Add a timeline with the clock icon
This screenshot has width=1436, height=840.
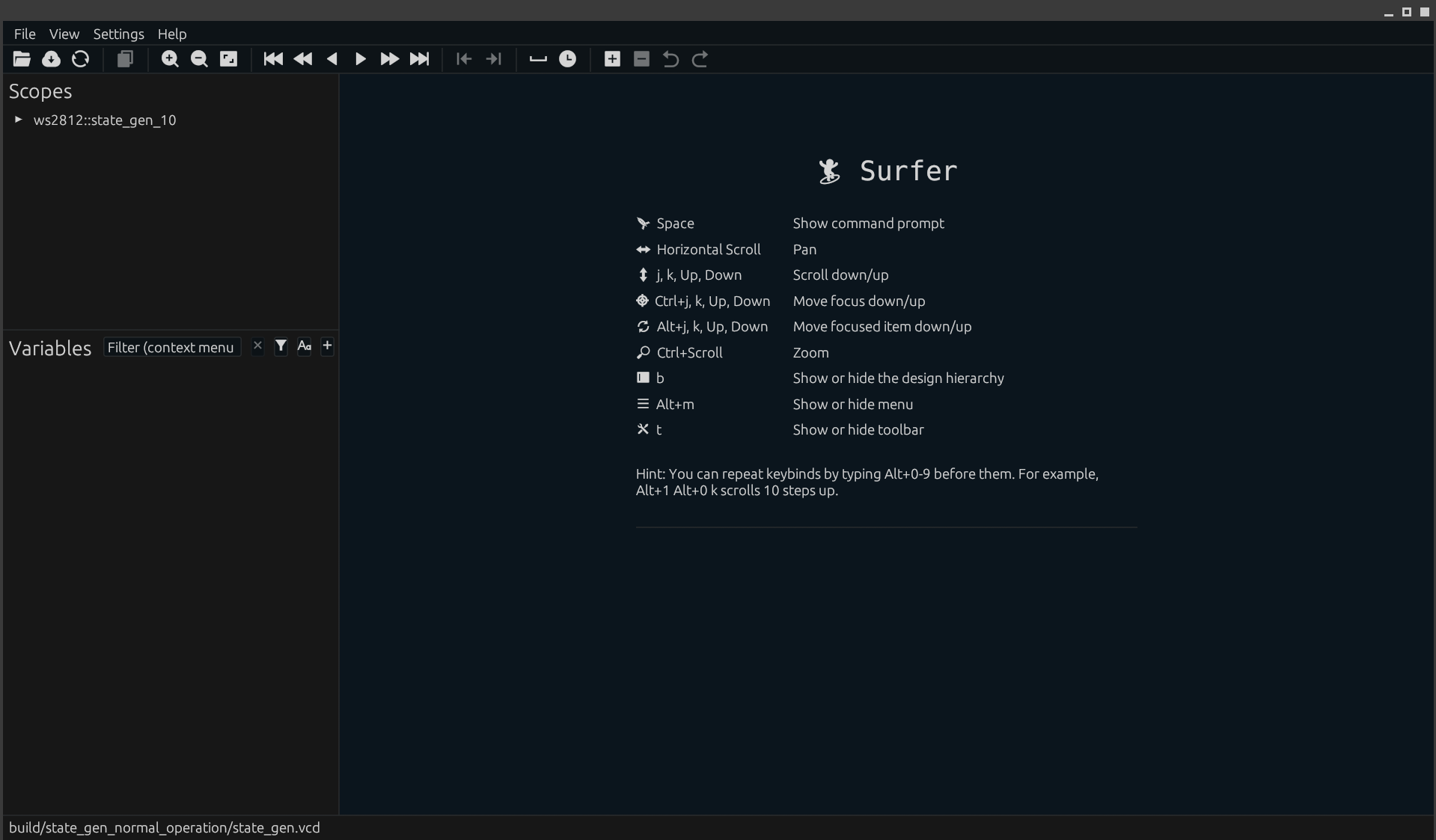click(568, 59)
